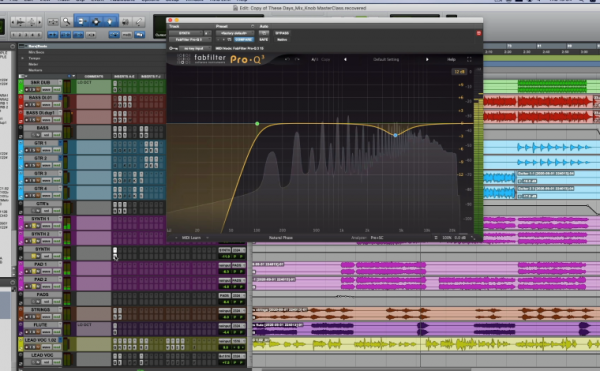Select the Scrubber speaker tool
Screen dimensions: 600x371
click(125, 22)
